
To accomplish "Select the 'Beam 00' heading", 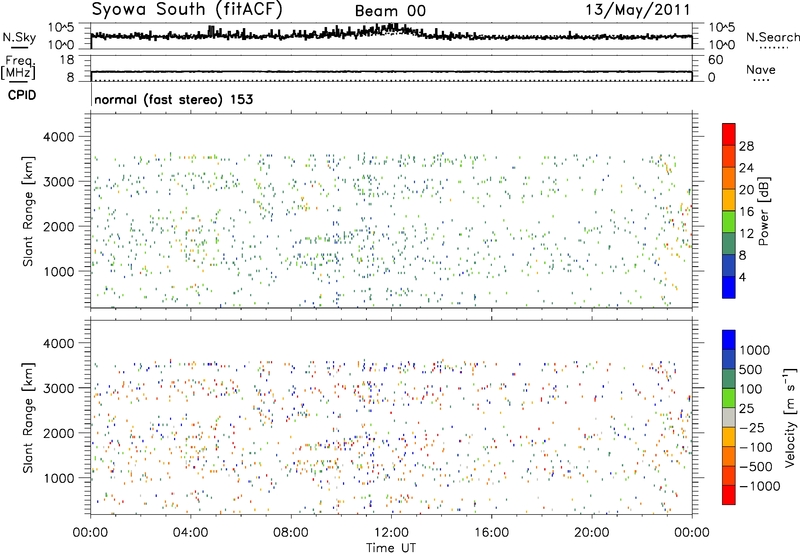I will [390, 11].
